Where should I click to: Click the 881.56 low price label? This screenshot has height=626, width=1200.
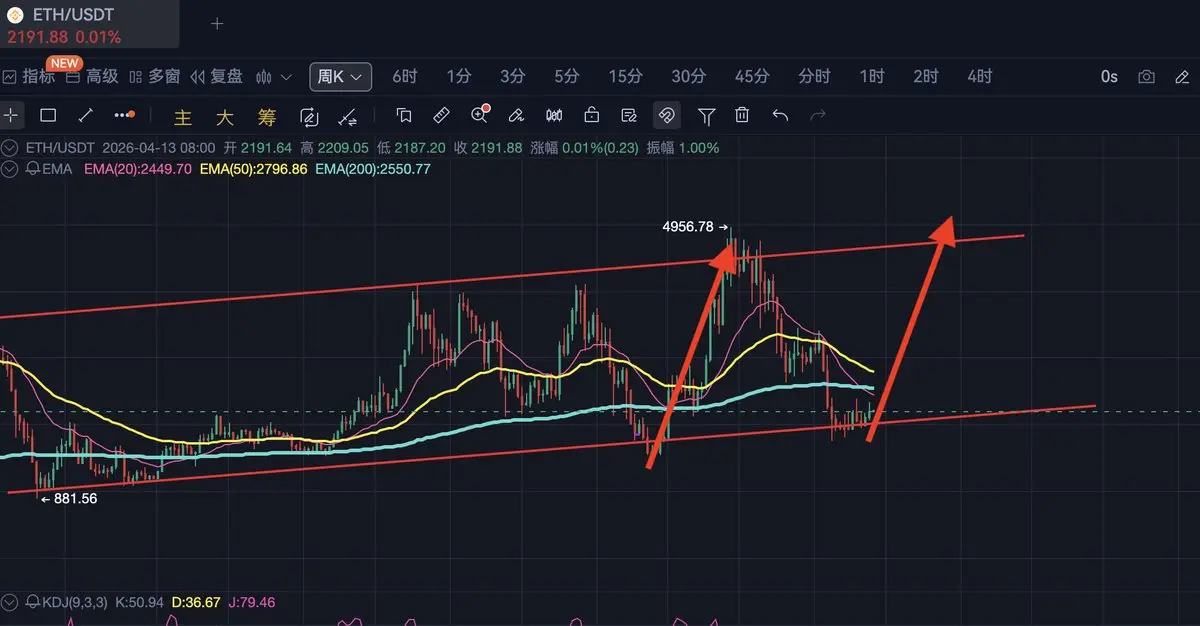[76, 498]
